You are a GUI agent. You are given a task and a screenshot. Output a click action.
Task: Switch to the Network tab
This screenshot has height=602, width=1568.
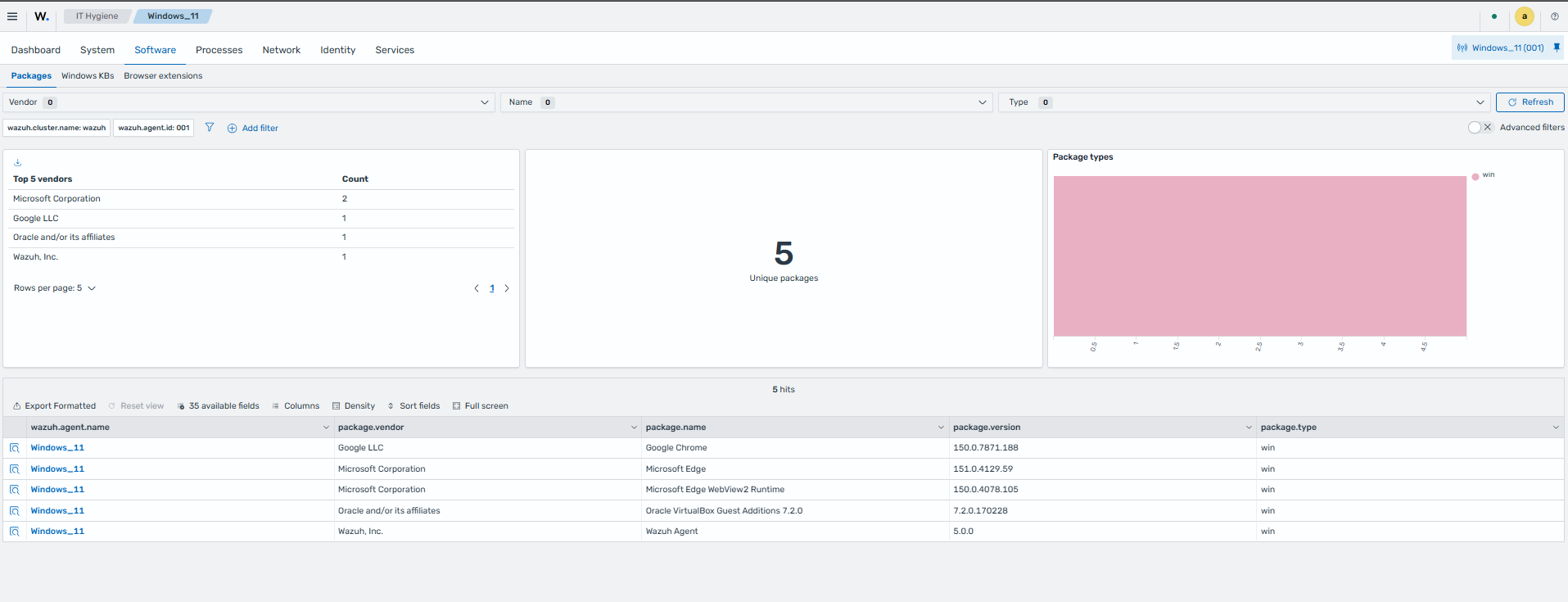pos(282,50)
